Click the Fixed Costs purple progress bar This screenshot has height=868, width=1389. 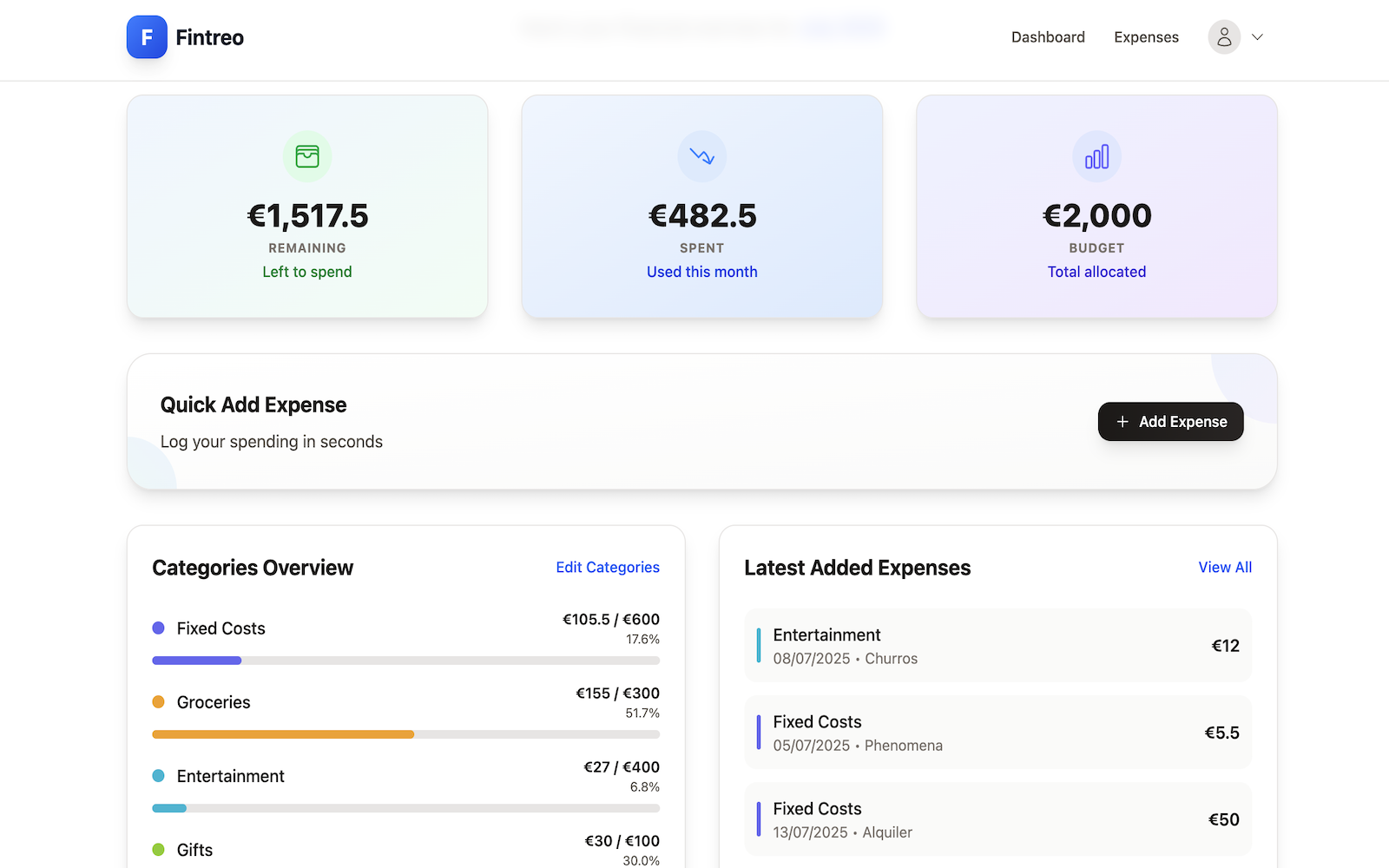(197, 661)
